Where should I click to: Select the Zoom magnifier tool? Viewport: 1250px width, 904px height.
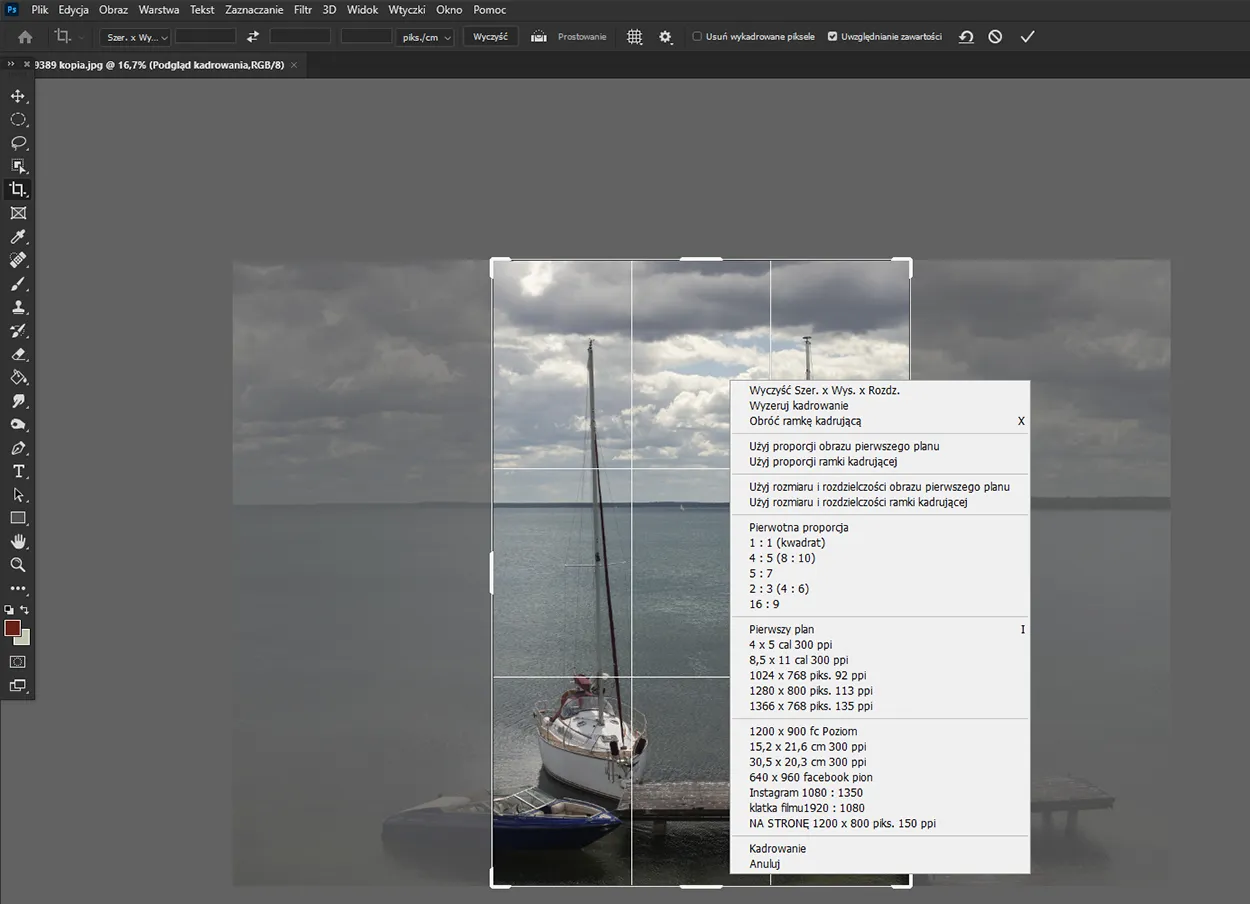(18, 565)
